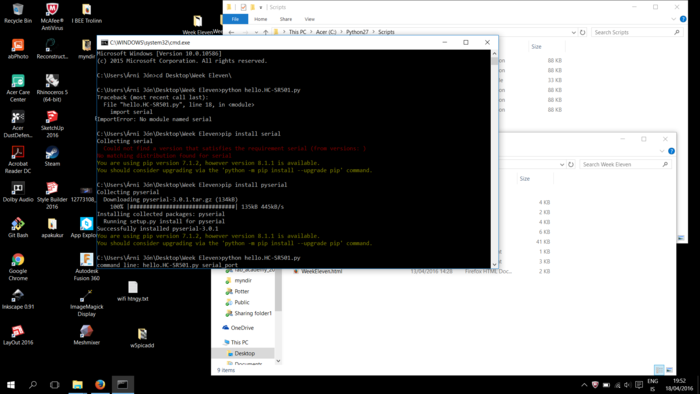Launch abPhoto from the desktop
Viewport: 700px width, 394px height.
click(18, 49)
